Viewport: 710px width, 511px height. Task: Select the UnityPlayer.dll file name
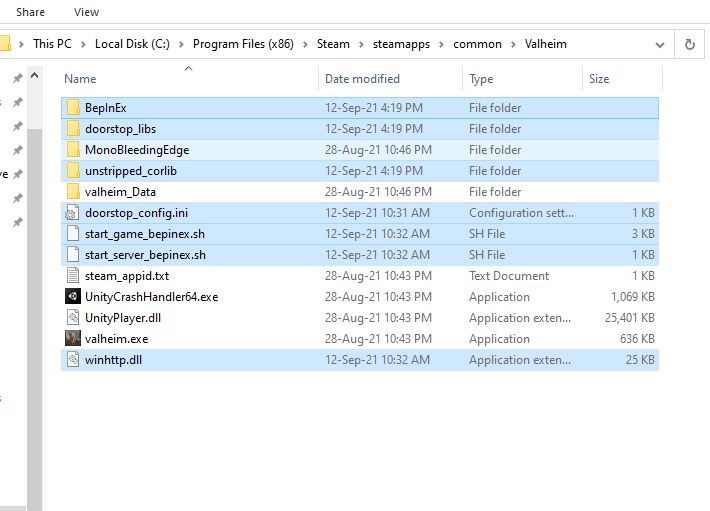(x=123, y=318)
